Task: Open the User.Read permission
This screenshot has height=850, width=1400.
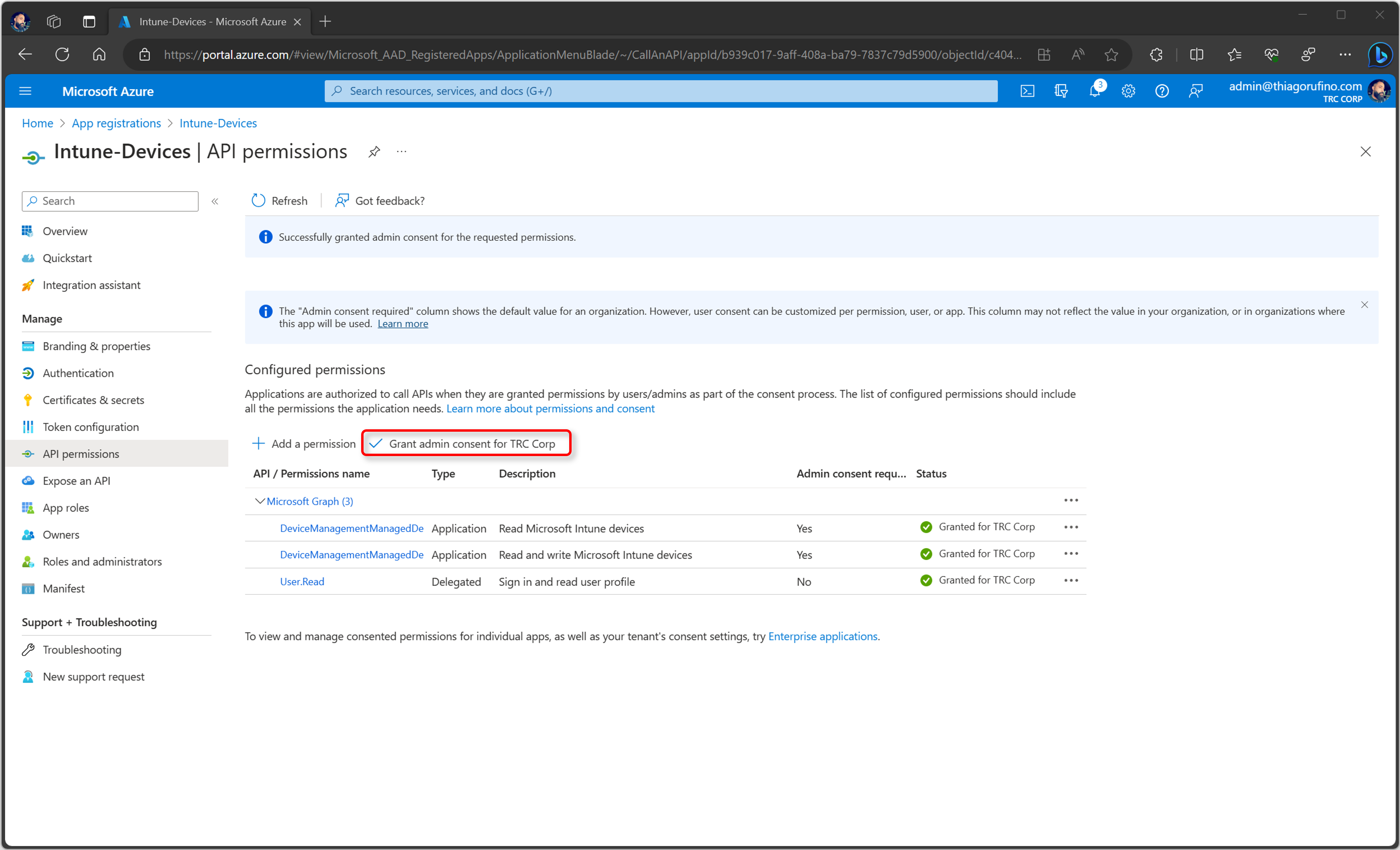Action: tap(302, 581)
